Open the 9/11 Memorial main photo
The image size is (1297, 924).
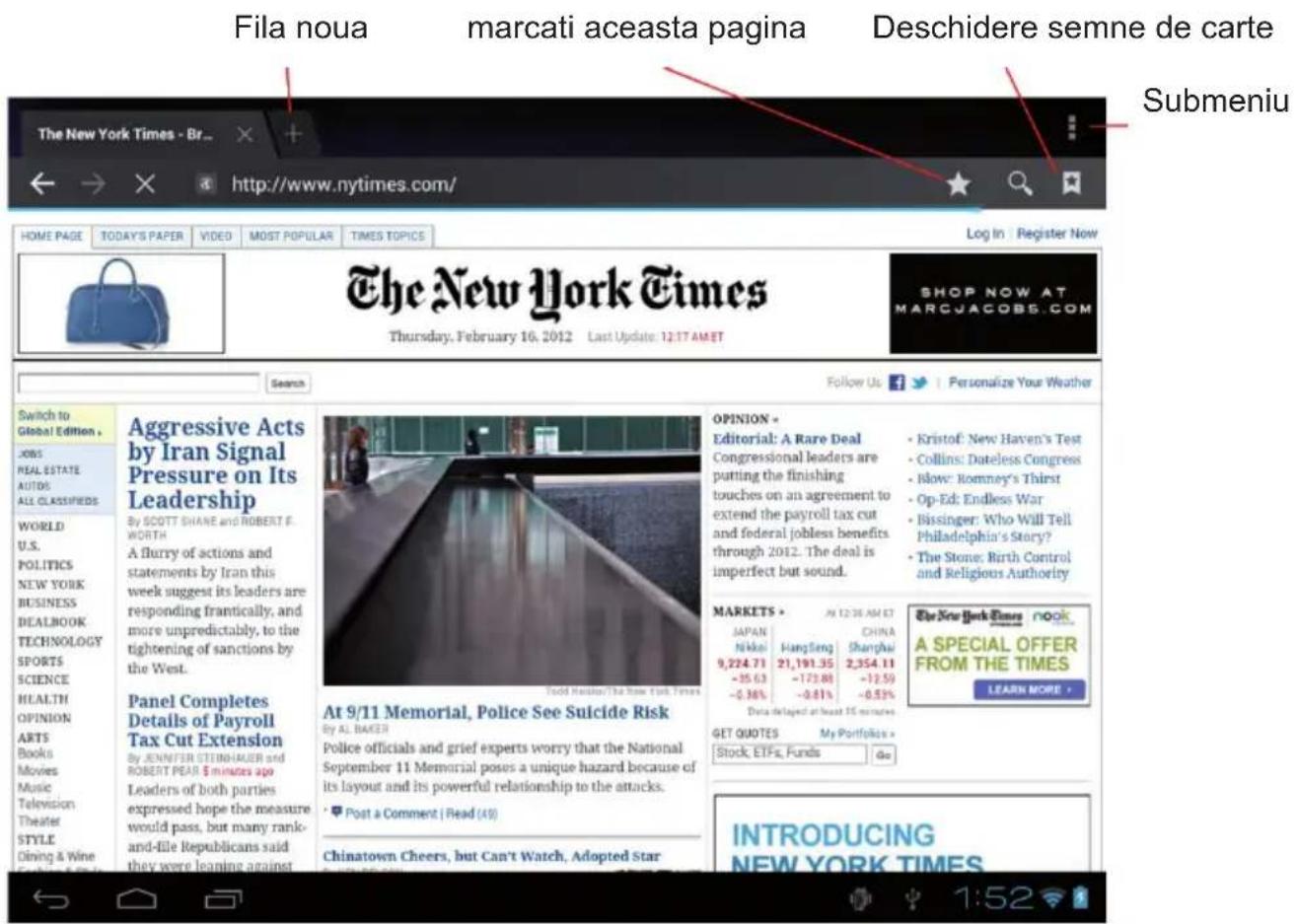512,550
